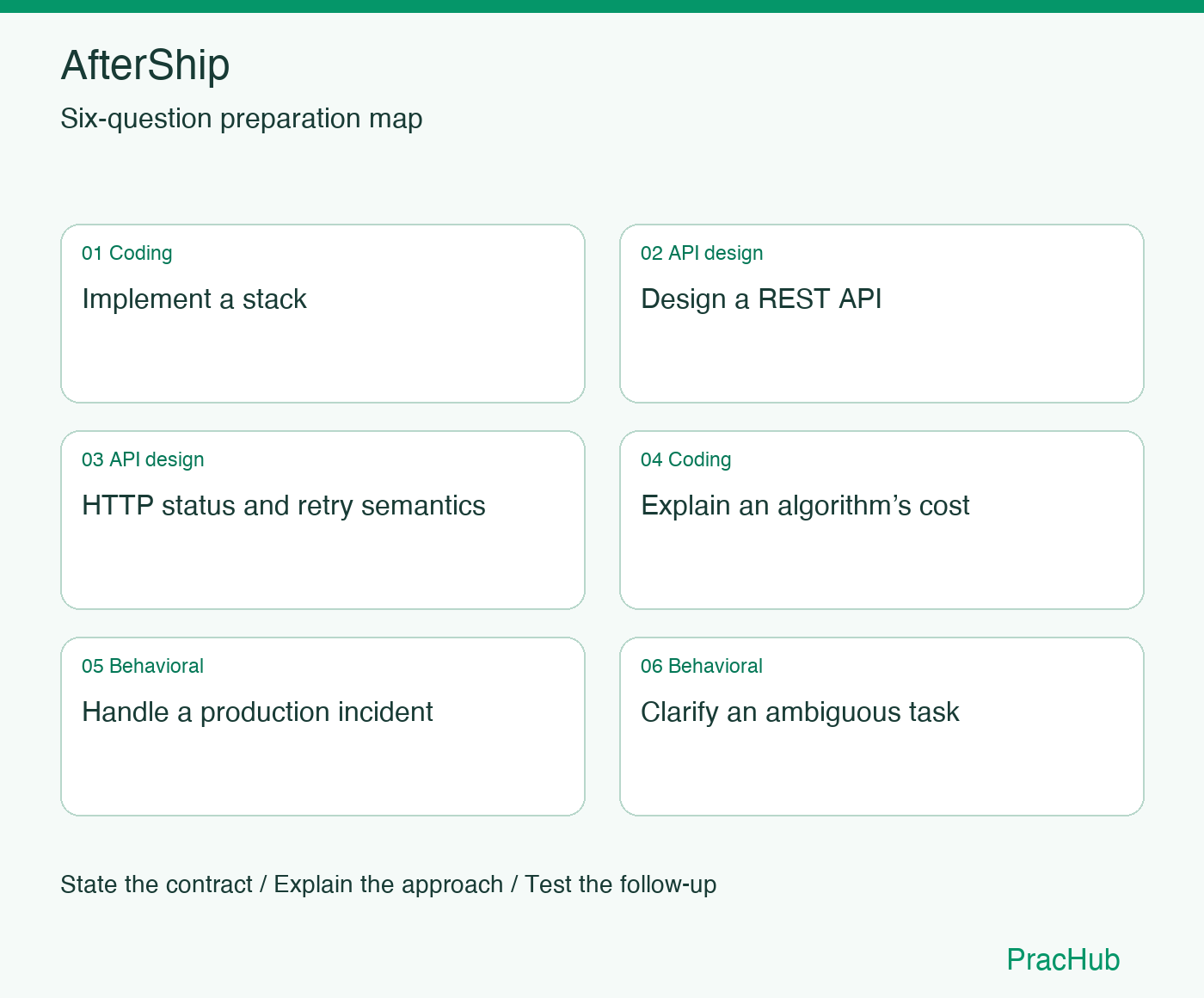Image resolution: width=1204 pixels, height=998 pixels.
Task: Click the '01 Coding' label
Action: [x=127, y=253]
